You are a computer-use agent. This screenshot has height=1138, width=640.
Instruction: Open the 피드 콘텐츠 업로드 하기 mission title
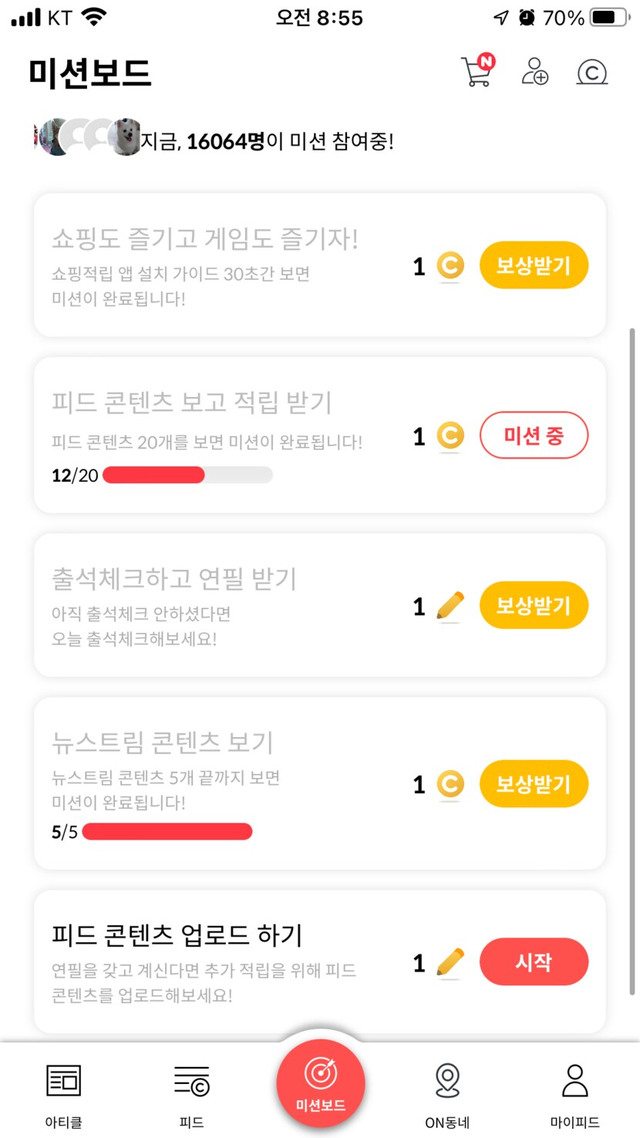(177, 935)
